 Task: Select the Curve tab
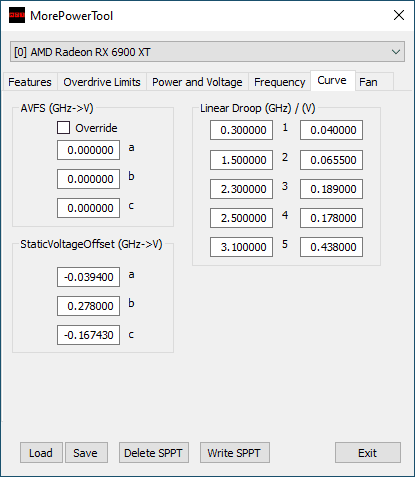[332, 80]
